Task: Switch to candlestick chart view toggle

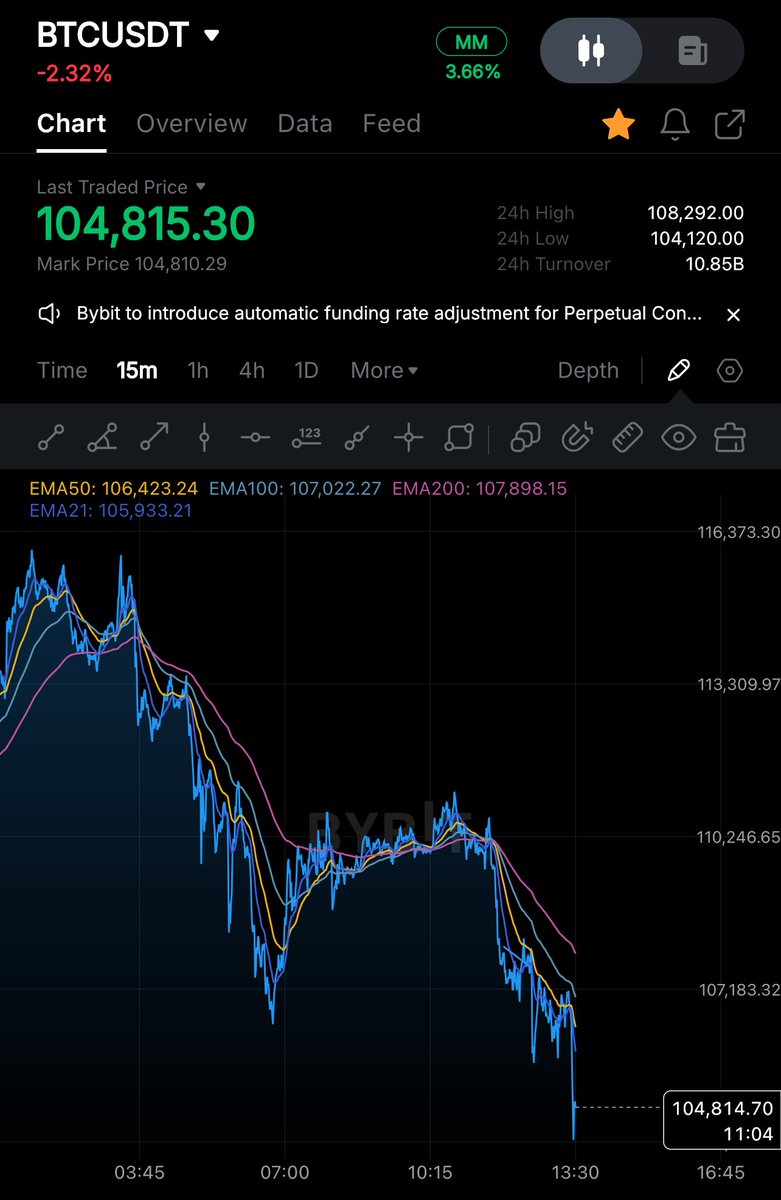Action: coord(592,50)
